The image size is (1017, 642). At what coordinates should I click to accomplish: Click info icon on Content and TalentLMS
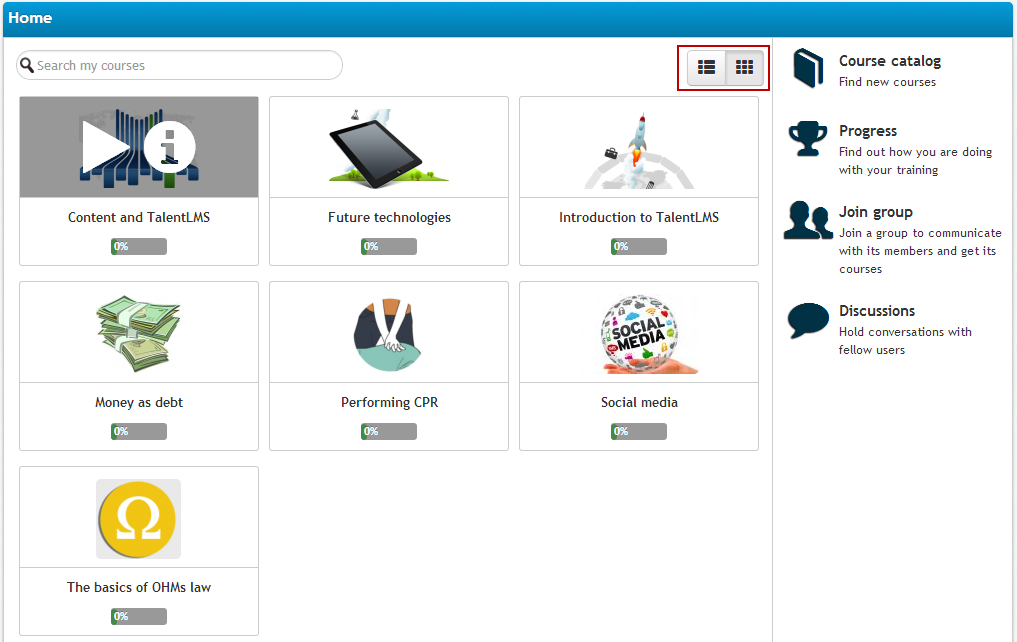(x=169, y=148)
